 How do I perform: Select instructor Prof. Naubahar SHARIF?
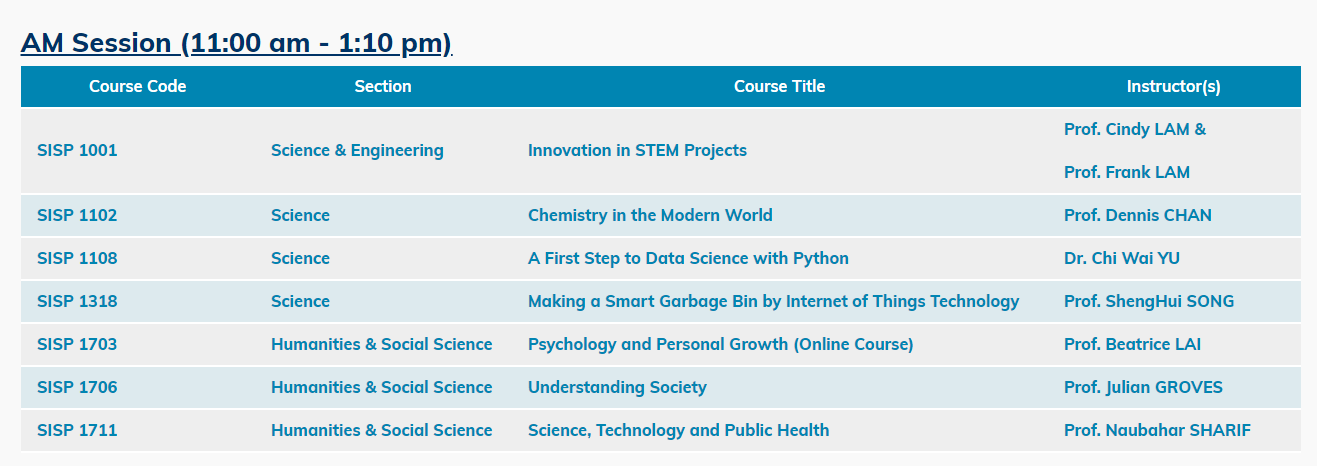[1157, 430]
